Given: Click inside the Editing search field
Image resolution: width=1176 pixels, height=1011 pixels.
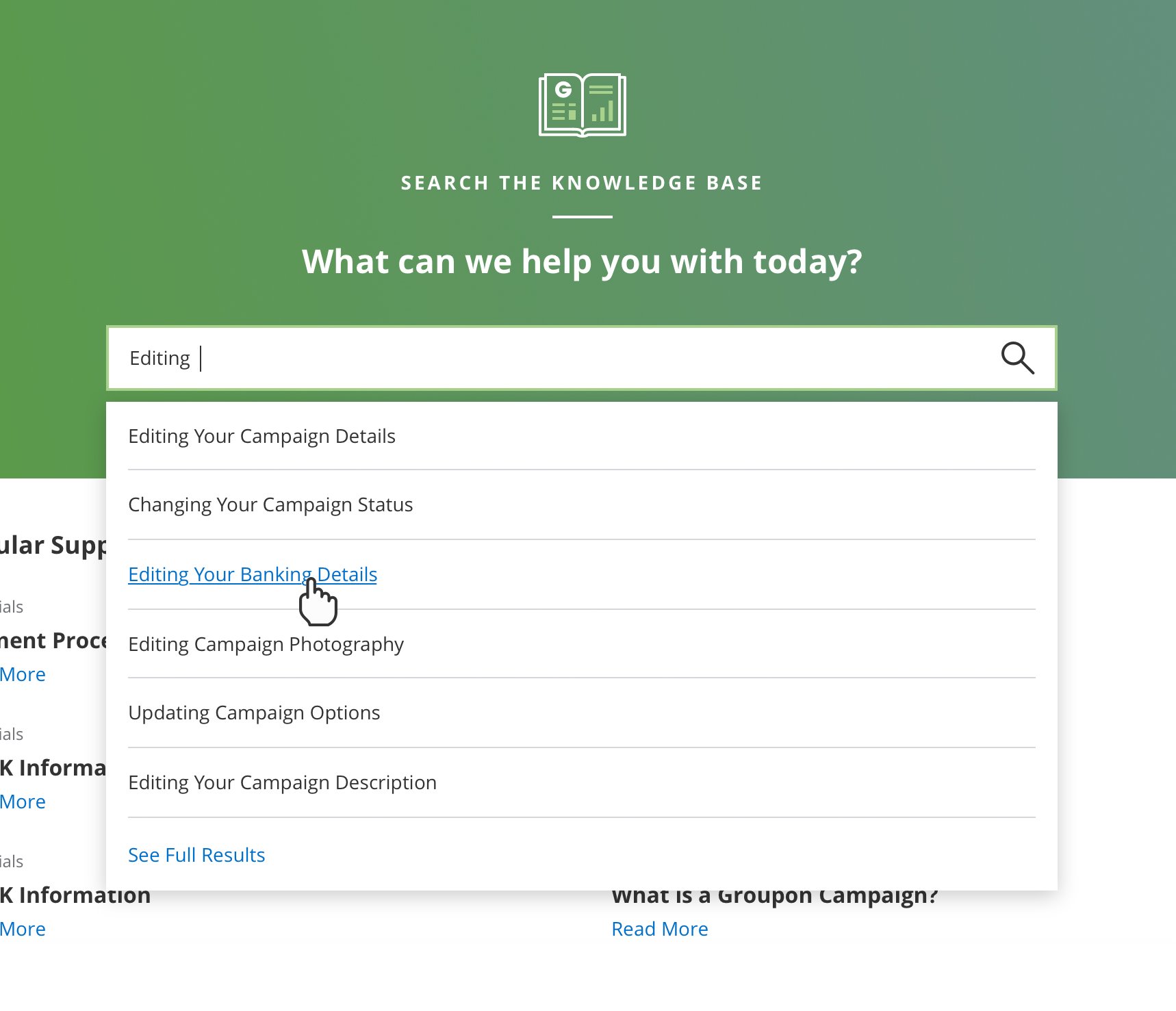Looking at the screenshot, I should (x=548, y=358).
